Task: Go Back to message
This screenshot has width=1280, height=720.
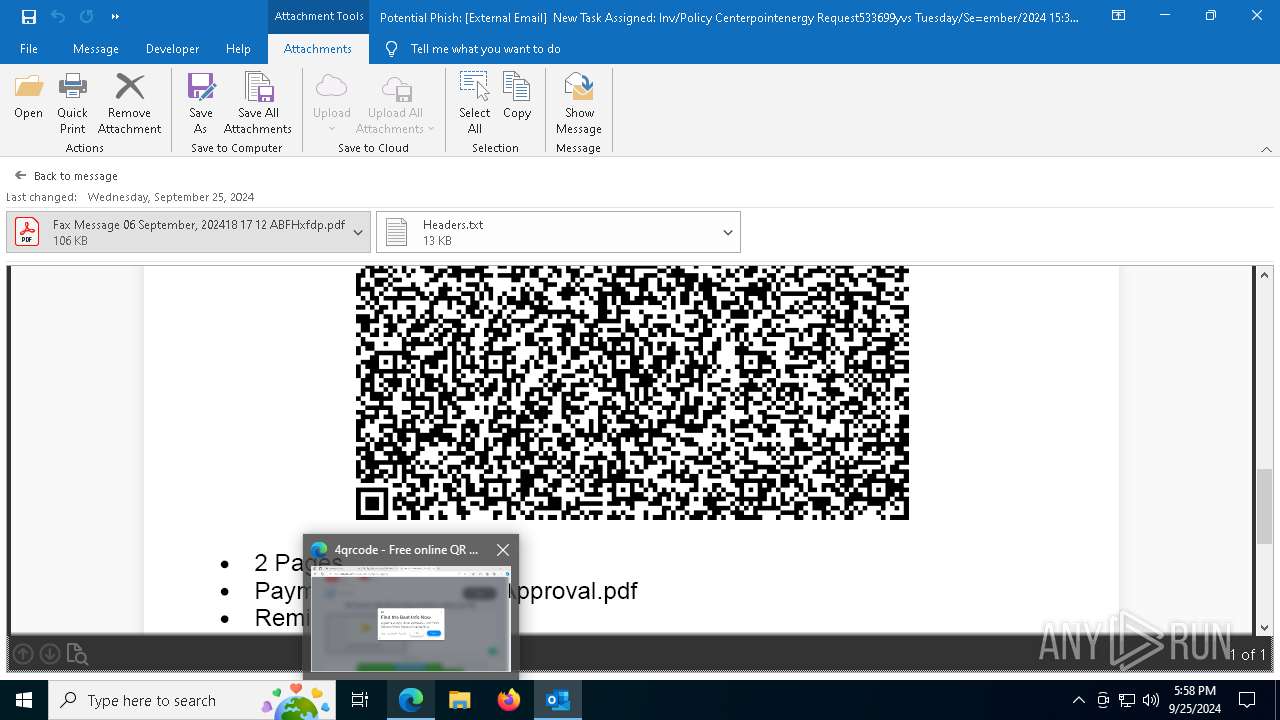Action: [x=66, y=176]
